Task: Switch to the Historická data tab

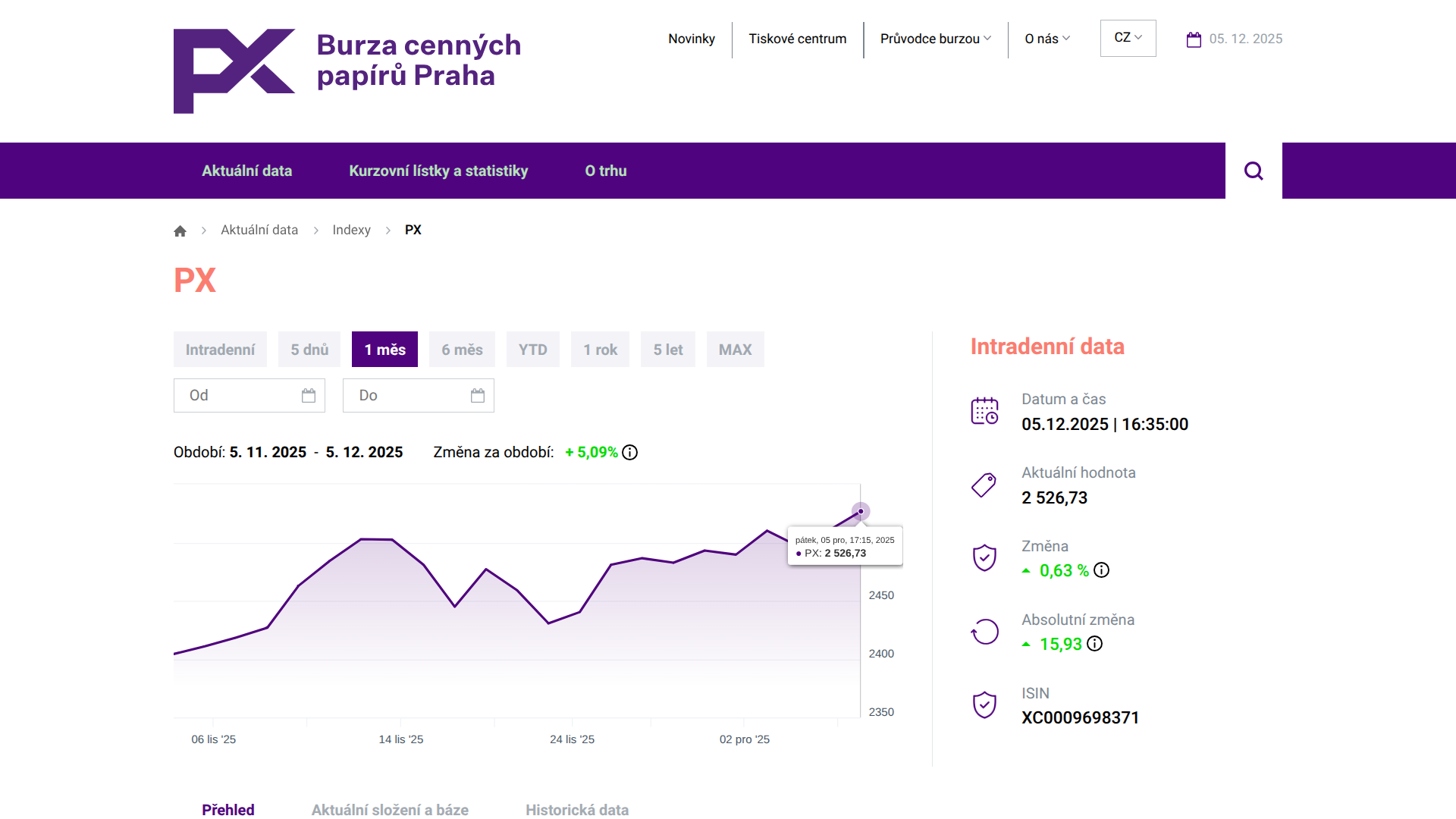Action: (x=577, y=810)
